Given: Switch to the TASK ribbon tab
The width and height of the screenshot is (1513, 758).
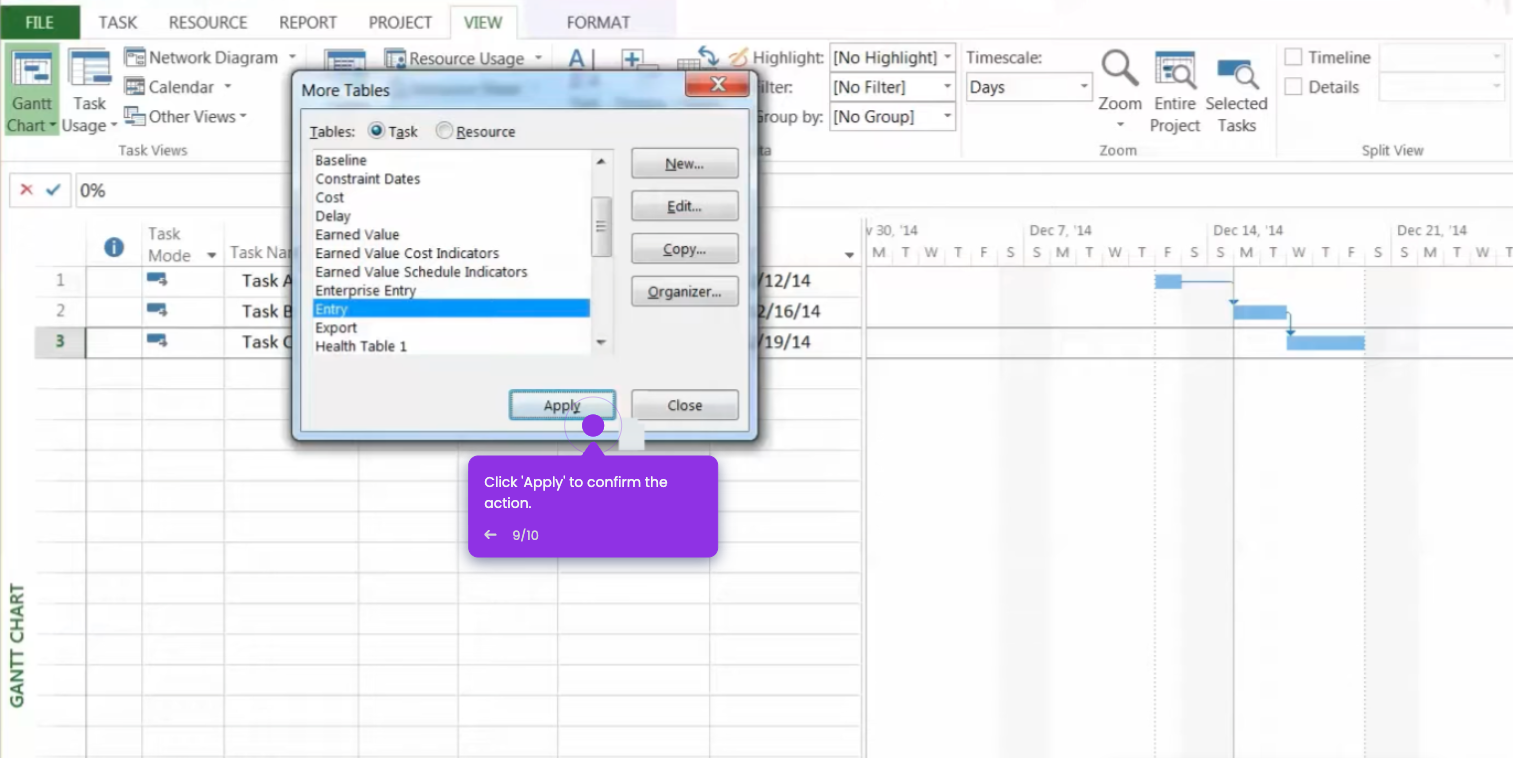Looking at the screenshot, I should tap(118, 22).
